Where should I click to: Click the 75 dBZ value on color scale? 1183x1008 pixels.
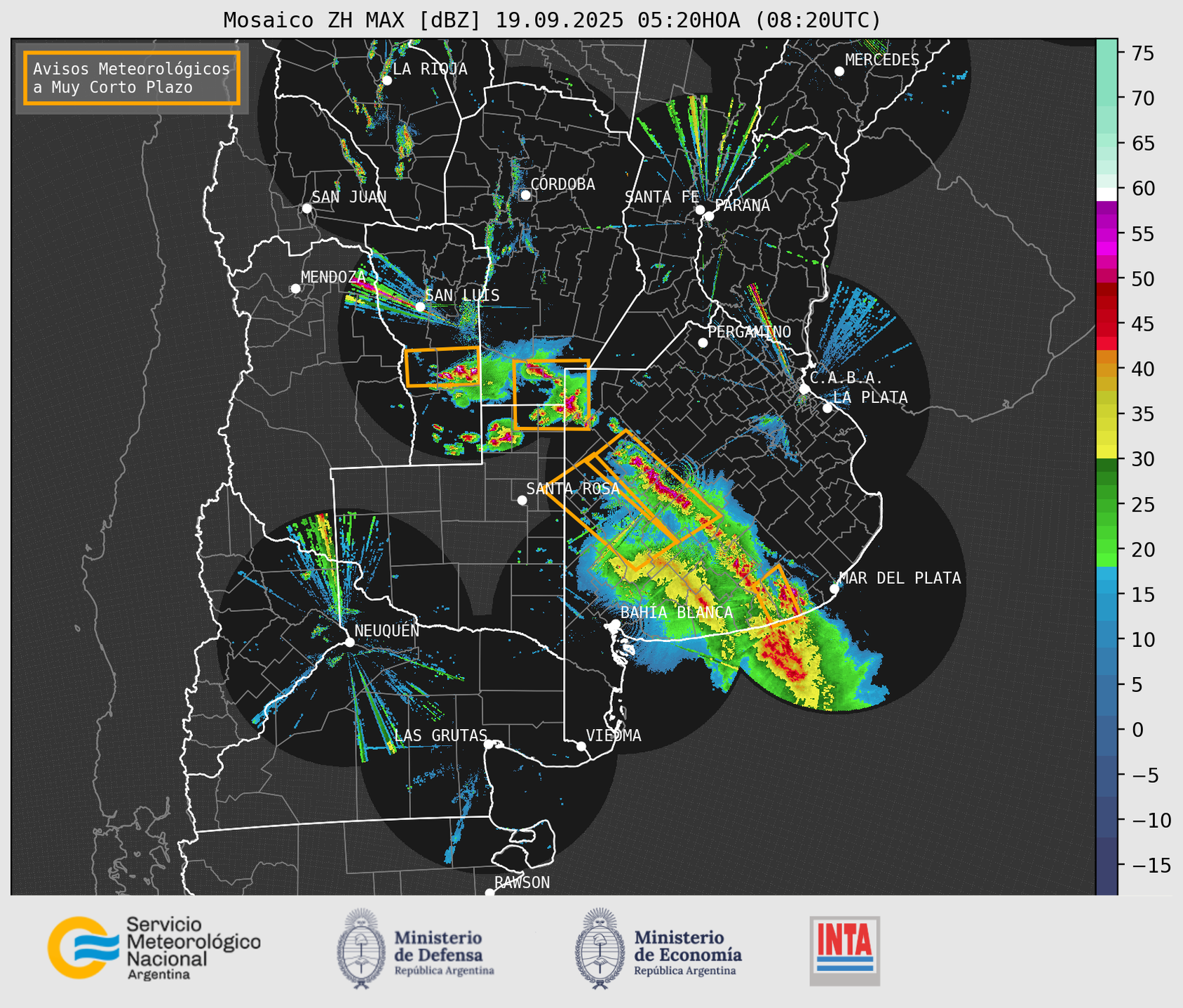point(1142,53)
